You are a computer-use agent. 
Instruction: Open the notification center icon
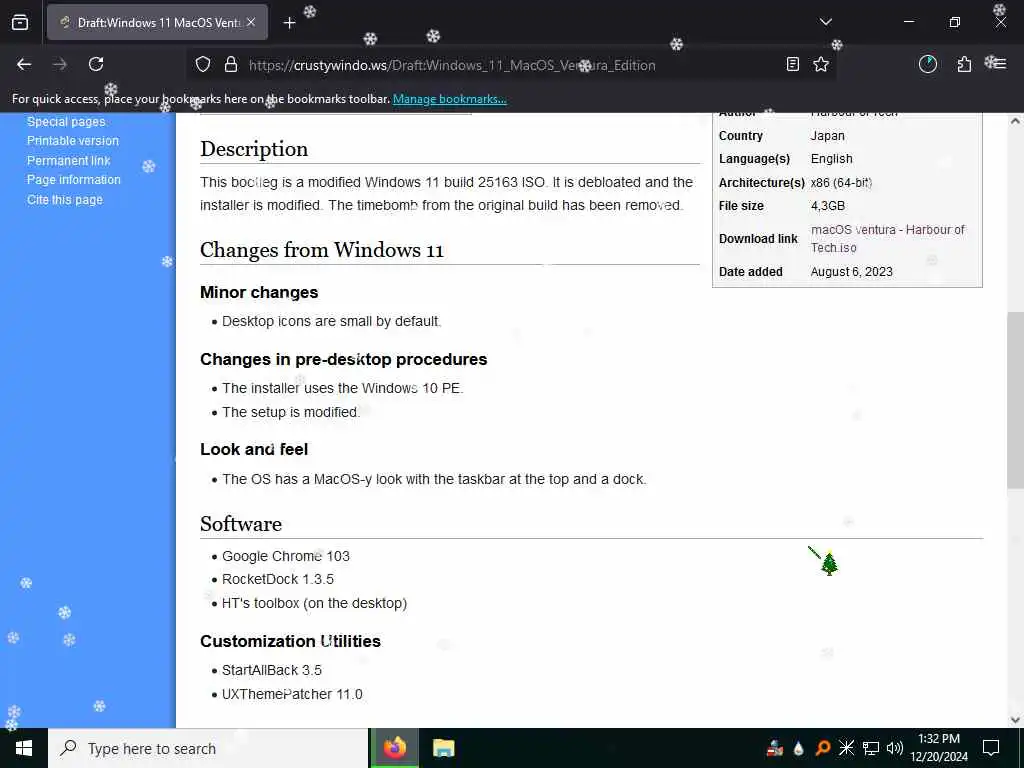[991, 748]
